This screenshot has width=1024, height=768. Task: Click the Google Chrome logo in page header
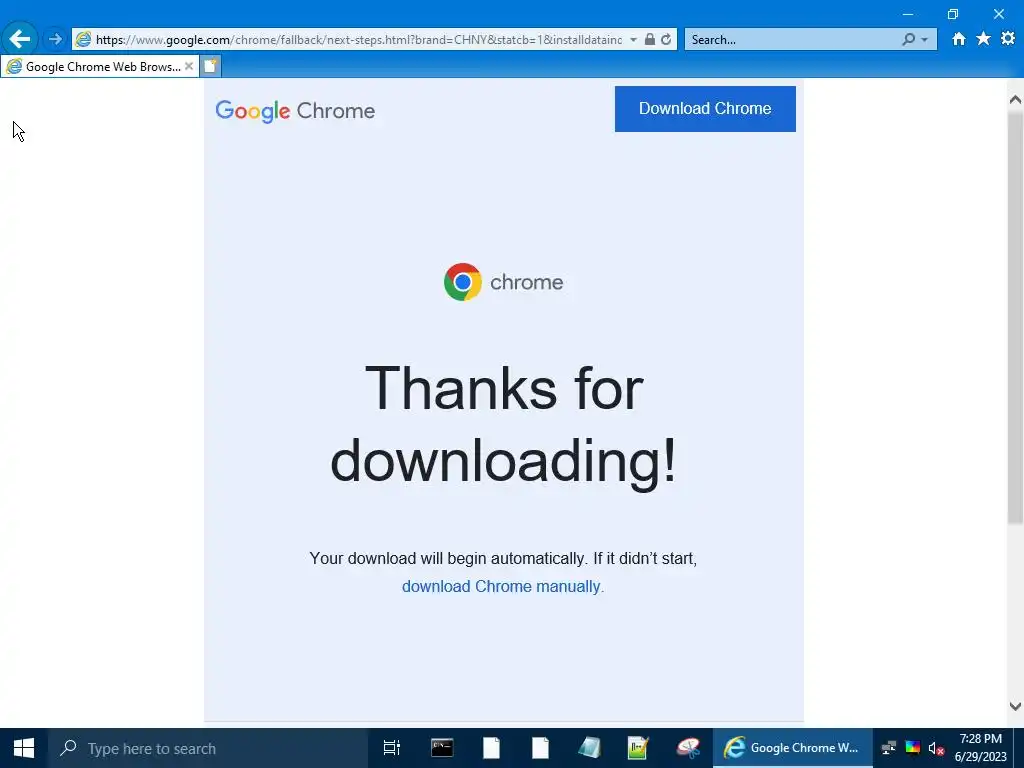tap(295, 110)
